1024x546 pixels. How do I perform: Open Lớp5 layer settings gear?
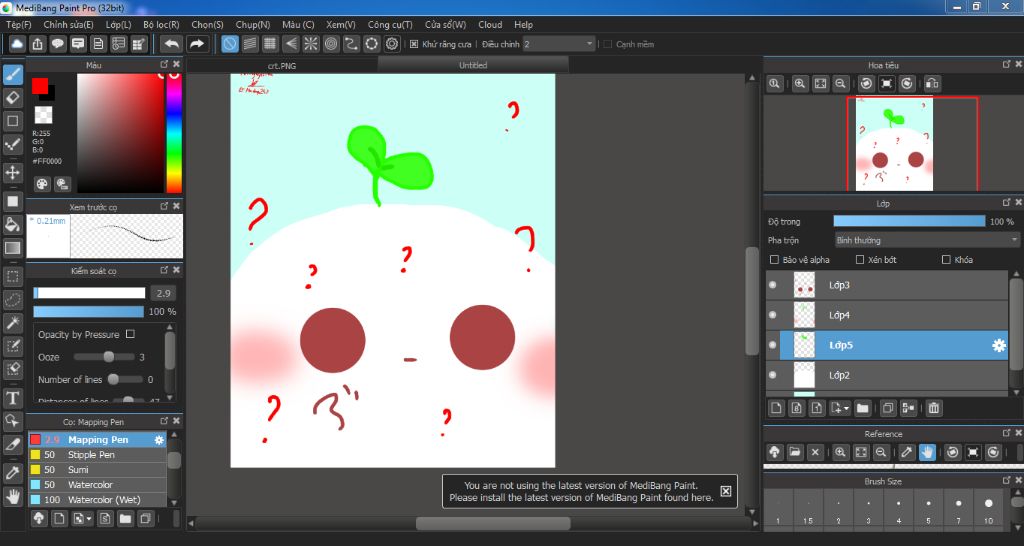(999, 345)
